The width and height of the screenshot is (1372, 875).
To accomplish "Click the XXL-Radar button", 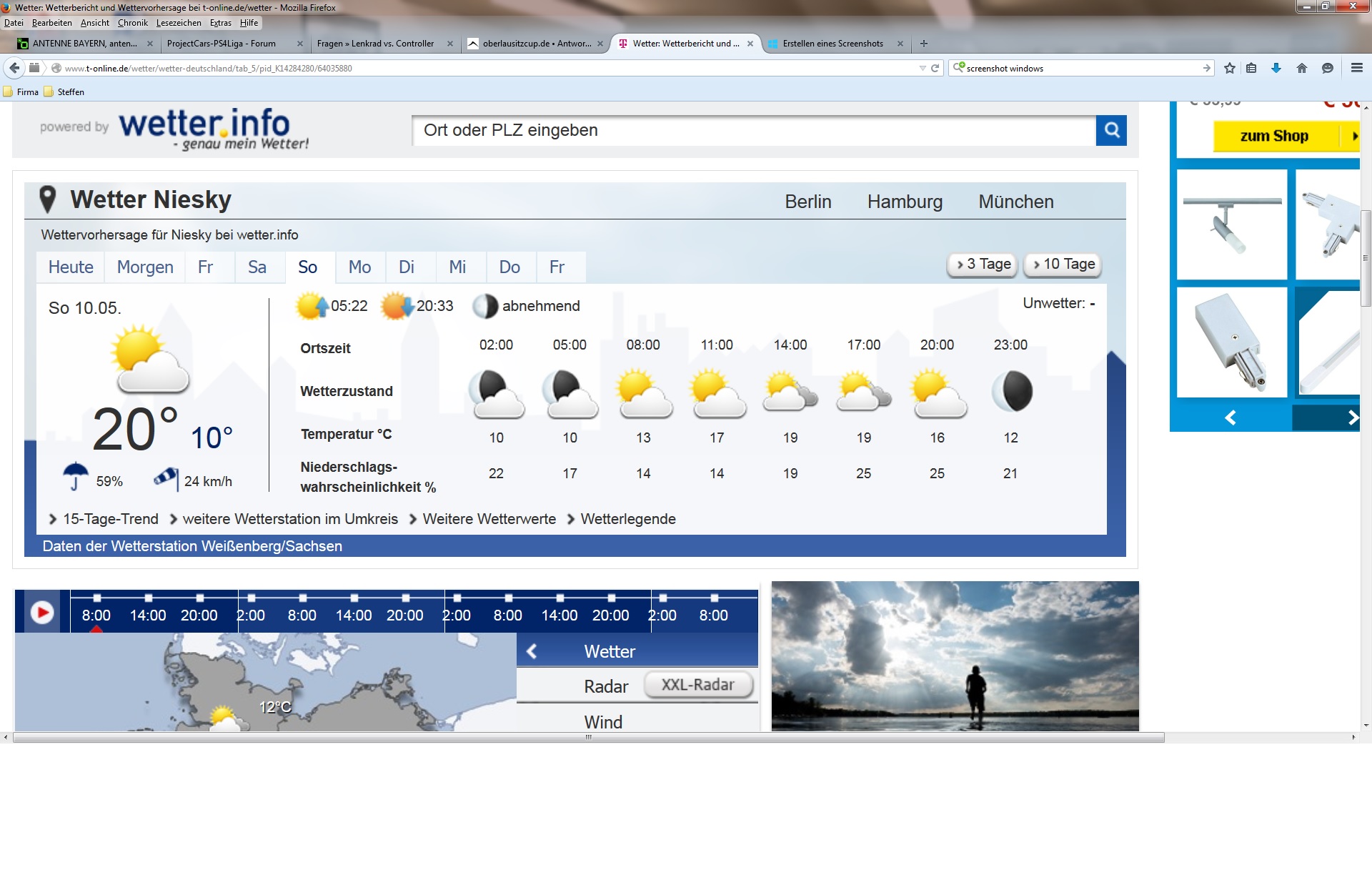I will click(697, 685).
